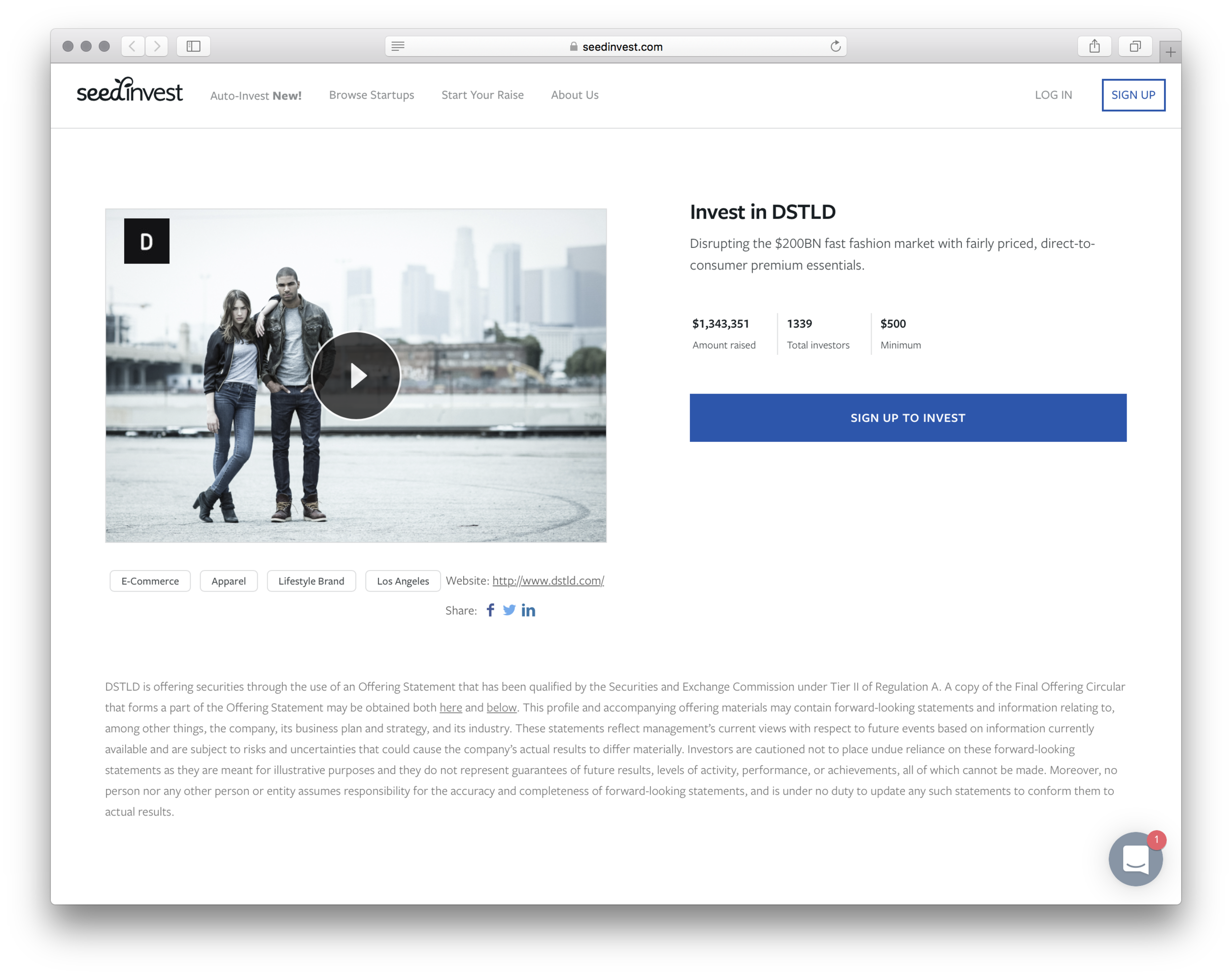Click the DSTLD 'D' logo badge

pyautogui.click(x=147, y=241)
